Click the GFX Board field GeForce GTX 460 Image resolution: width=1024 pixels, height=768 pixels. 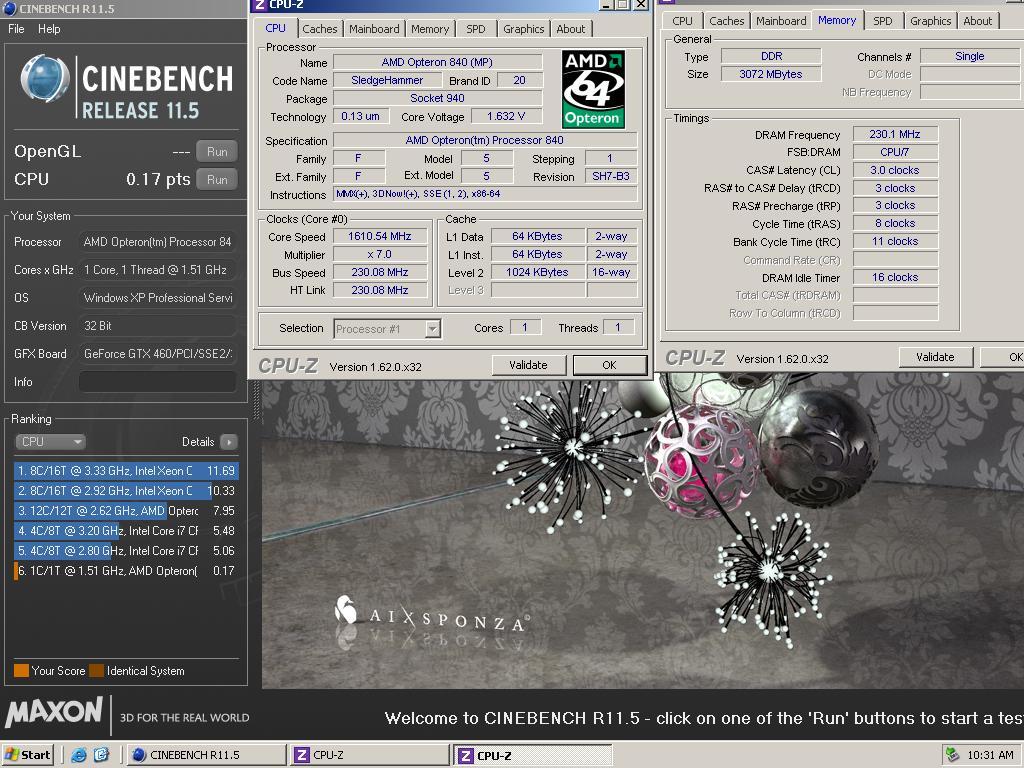(157, 354)
